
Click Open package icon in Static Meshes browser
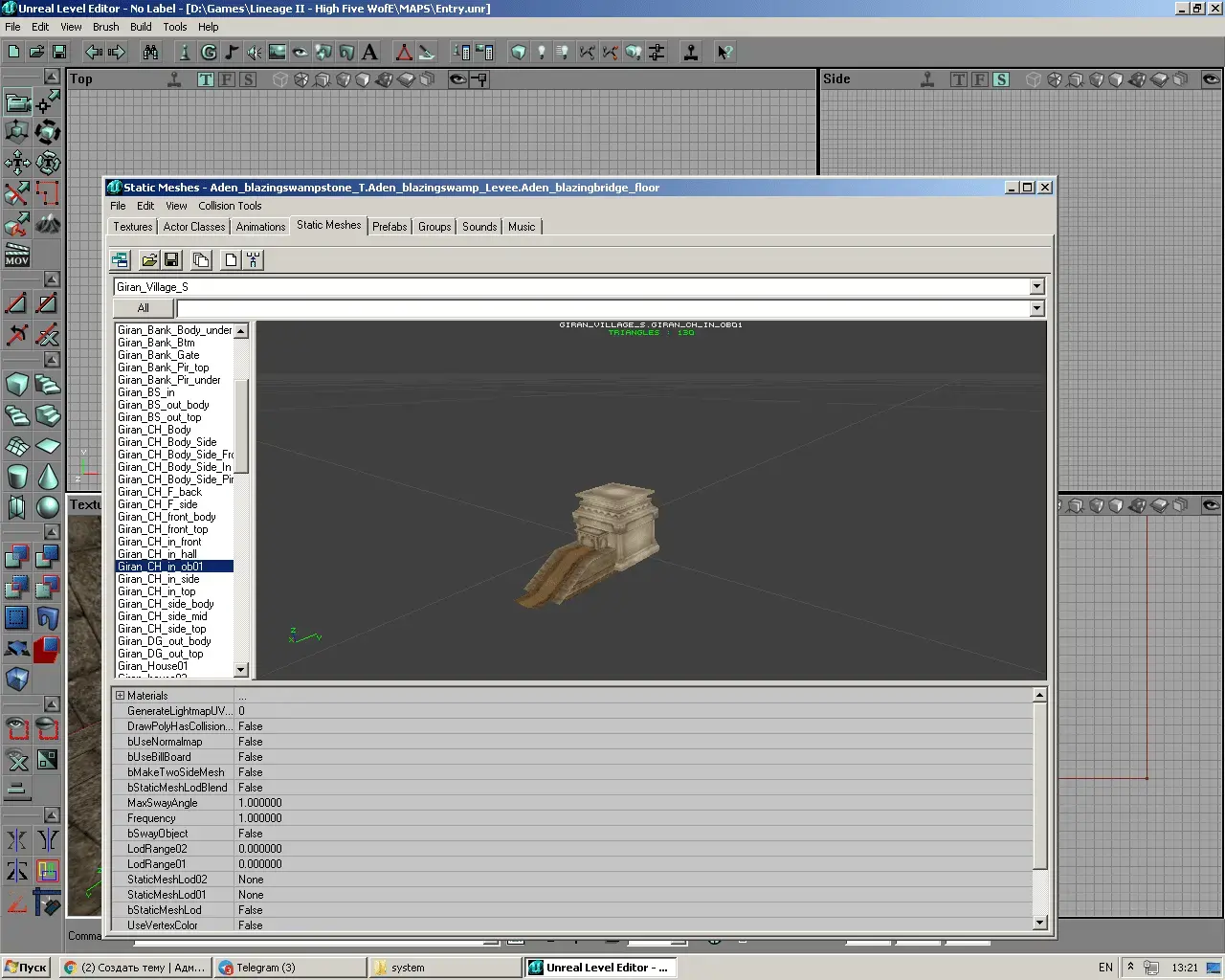(x=148, y=259)
